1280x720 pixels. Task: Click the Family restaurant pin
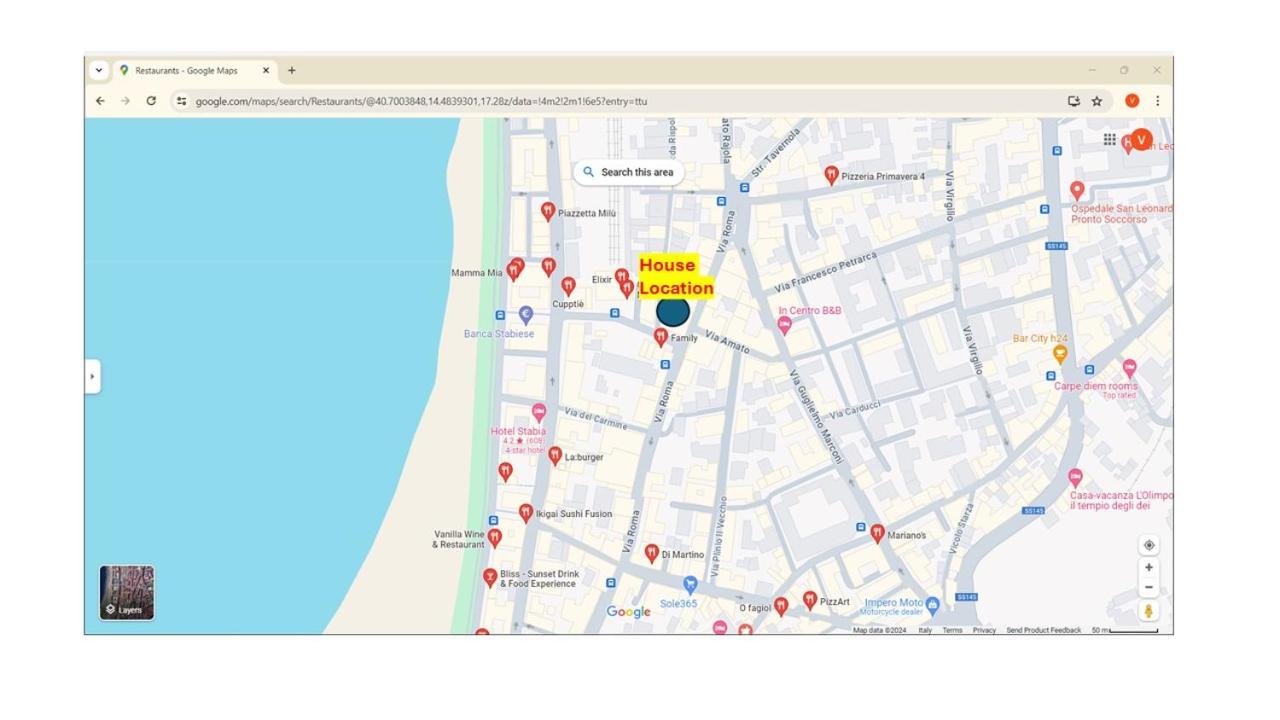click(660, 337)
